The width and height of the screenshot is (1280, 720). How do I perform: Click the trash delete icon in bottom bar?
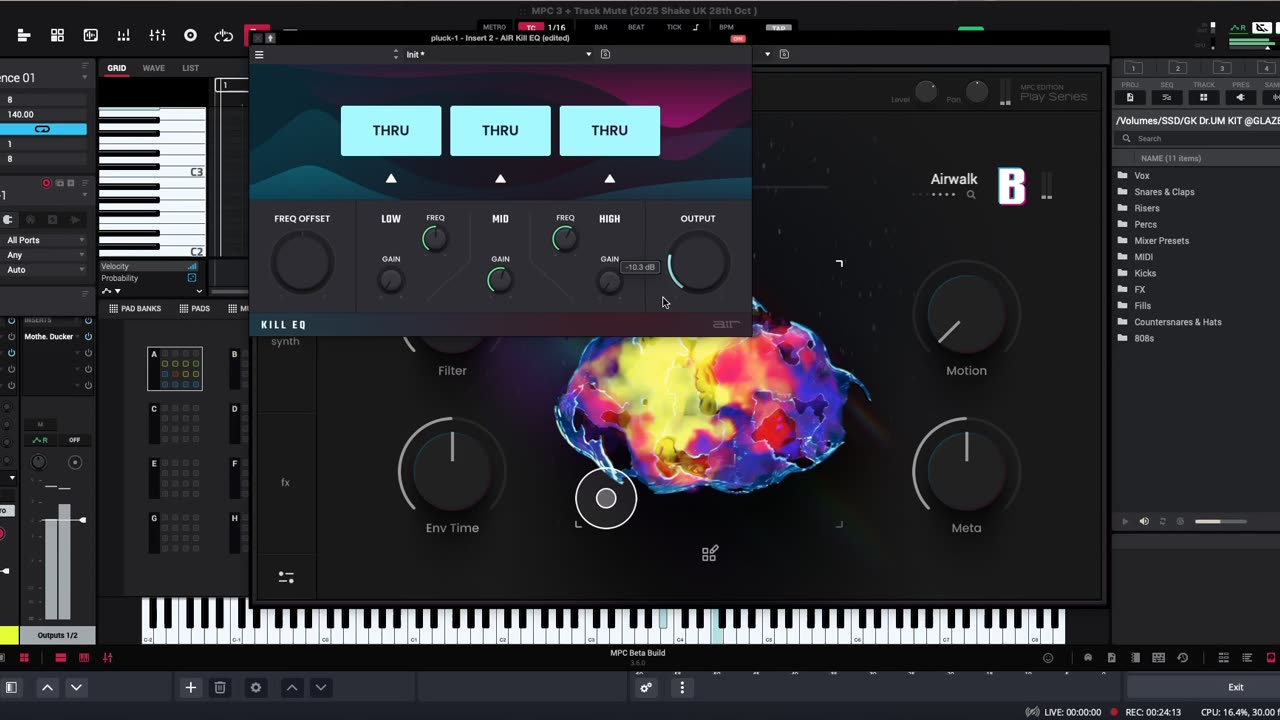tap(220, 687)
